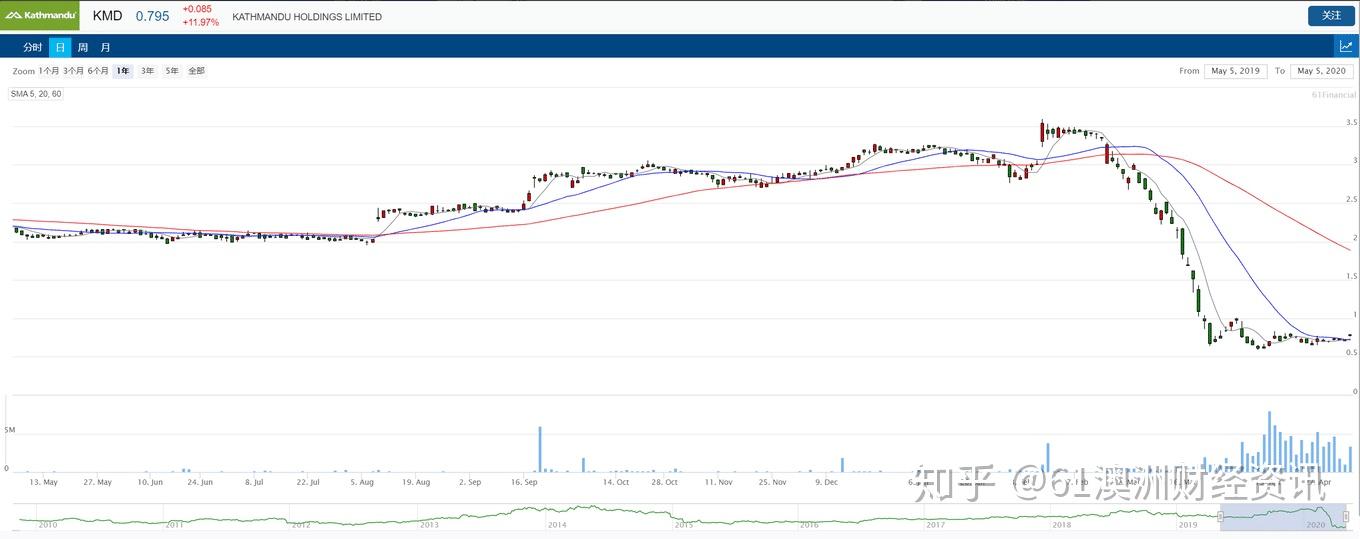1360x539 pixels.
Task: Click KATHMANDU HOLDINGS LIMITED company name
Action: (x=307, y=17)
